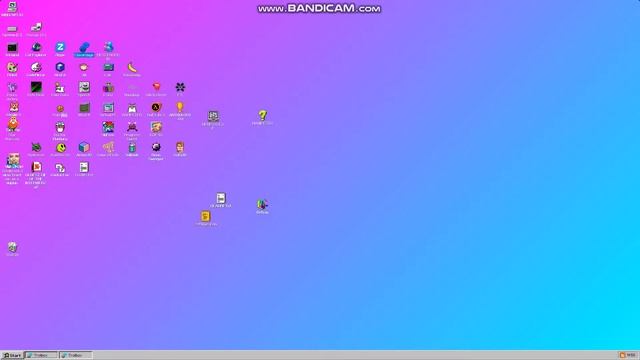Open the Start menu
Screen dimensions: 640x360
tap(12, 356)
